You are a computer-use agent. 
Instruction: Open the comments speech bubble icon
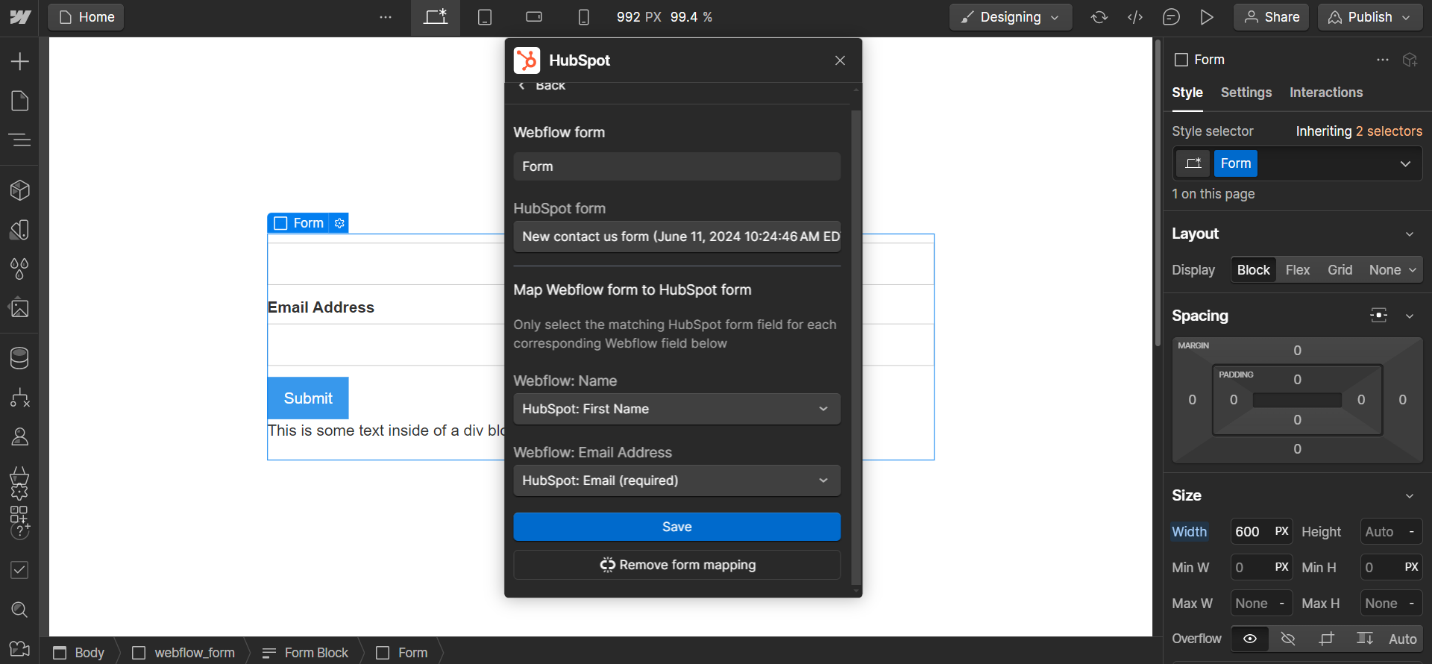coord(1171,17)
